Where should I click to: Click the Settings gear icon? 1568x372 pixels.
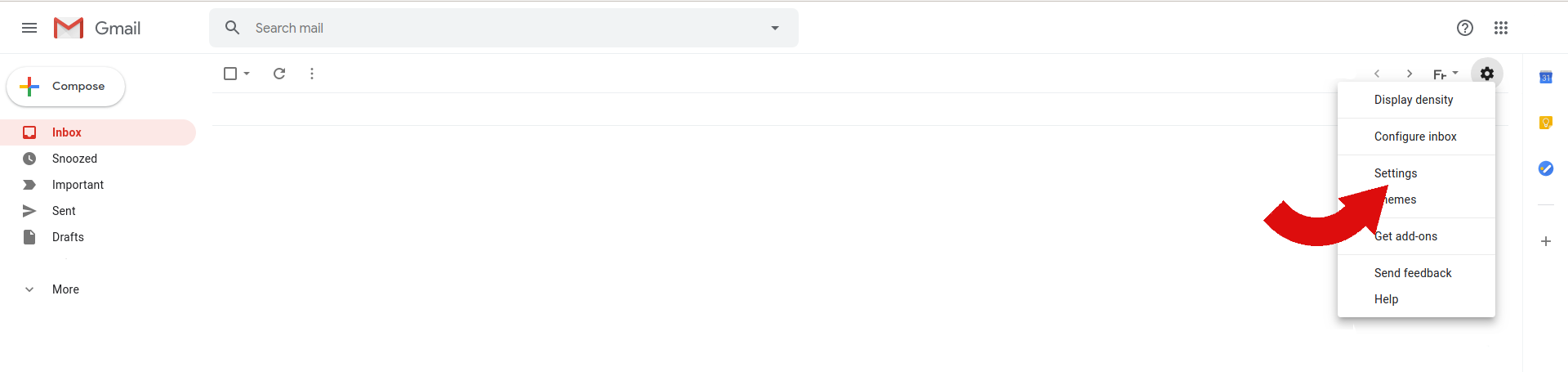point(1487,74)
